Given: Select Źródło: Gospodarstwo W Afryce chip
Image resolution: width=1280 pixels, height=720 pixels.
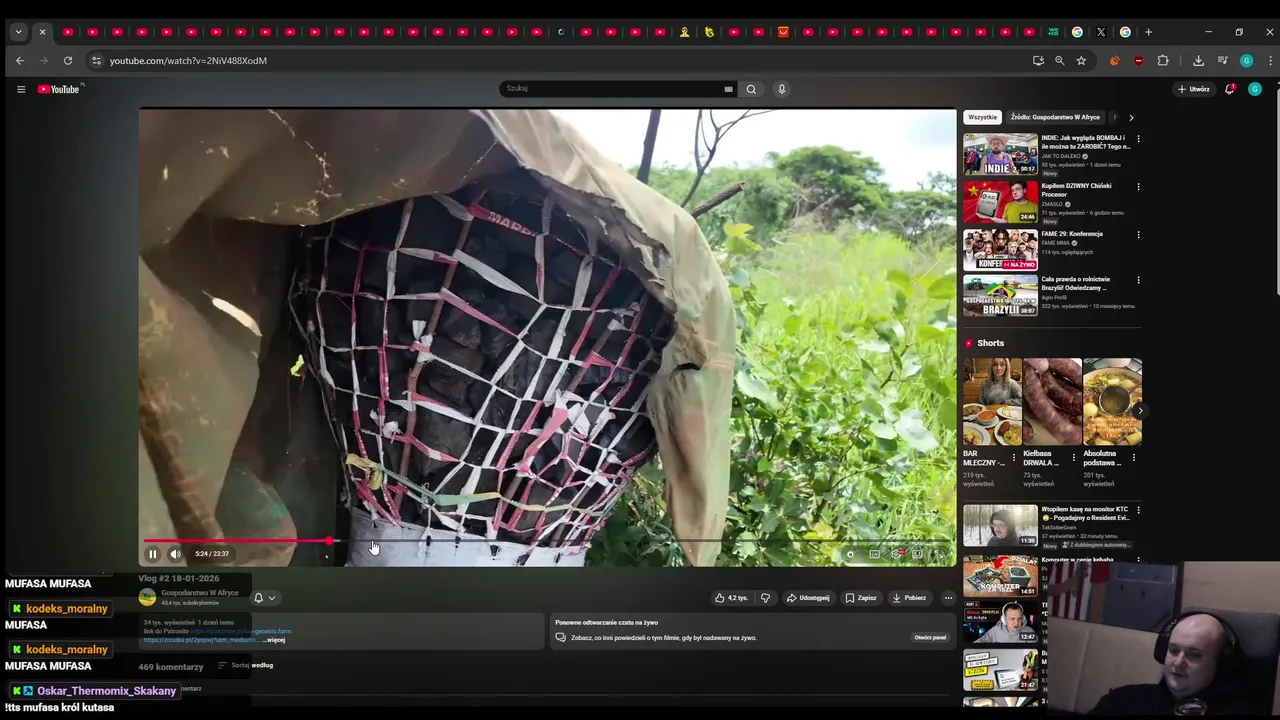Looking at the screenshot, I should (x=1055, y=117).
